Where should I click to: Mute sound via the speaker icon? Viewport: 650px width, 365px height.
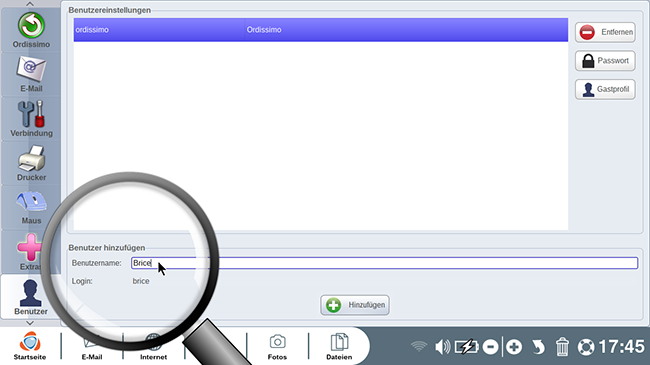442,347
